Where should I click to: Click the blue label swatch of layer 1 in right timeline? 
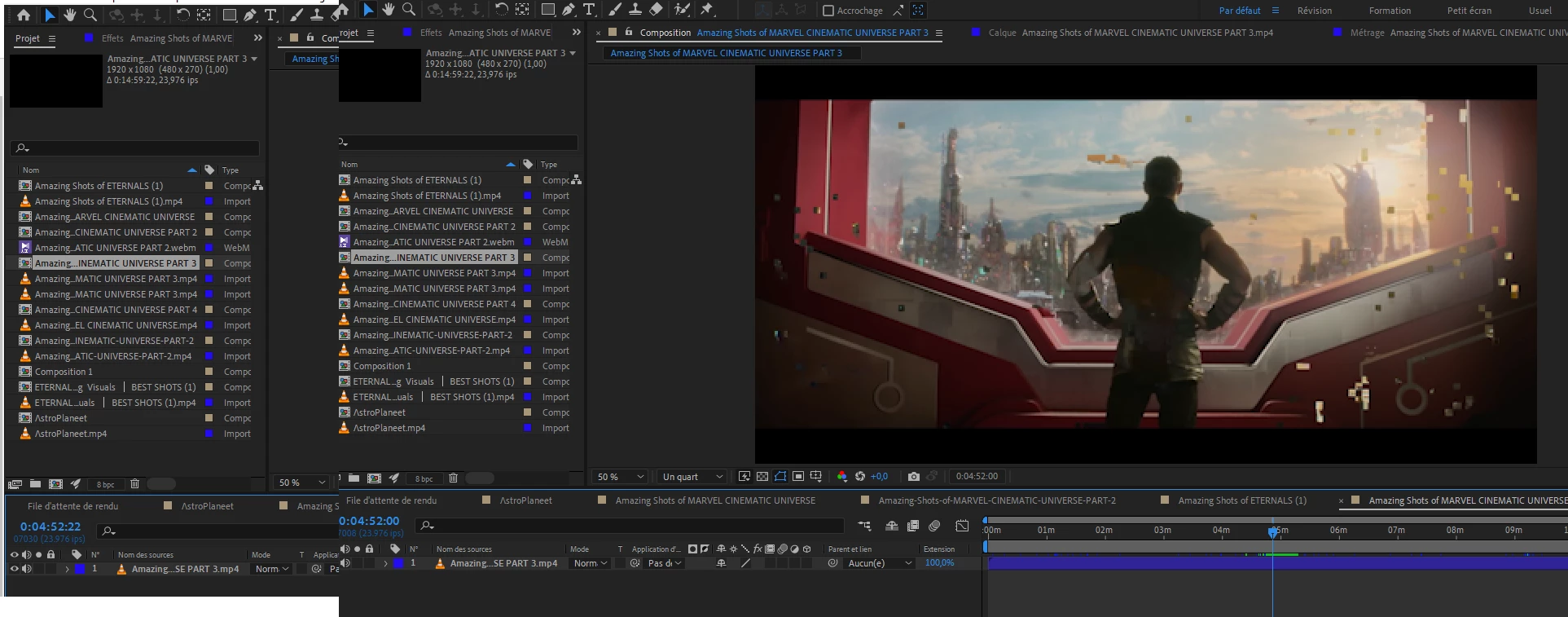[398, 563]
